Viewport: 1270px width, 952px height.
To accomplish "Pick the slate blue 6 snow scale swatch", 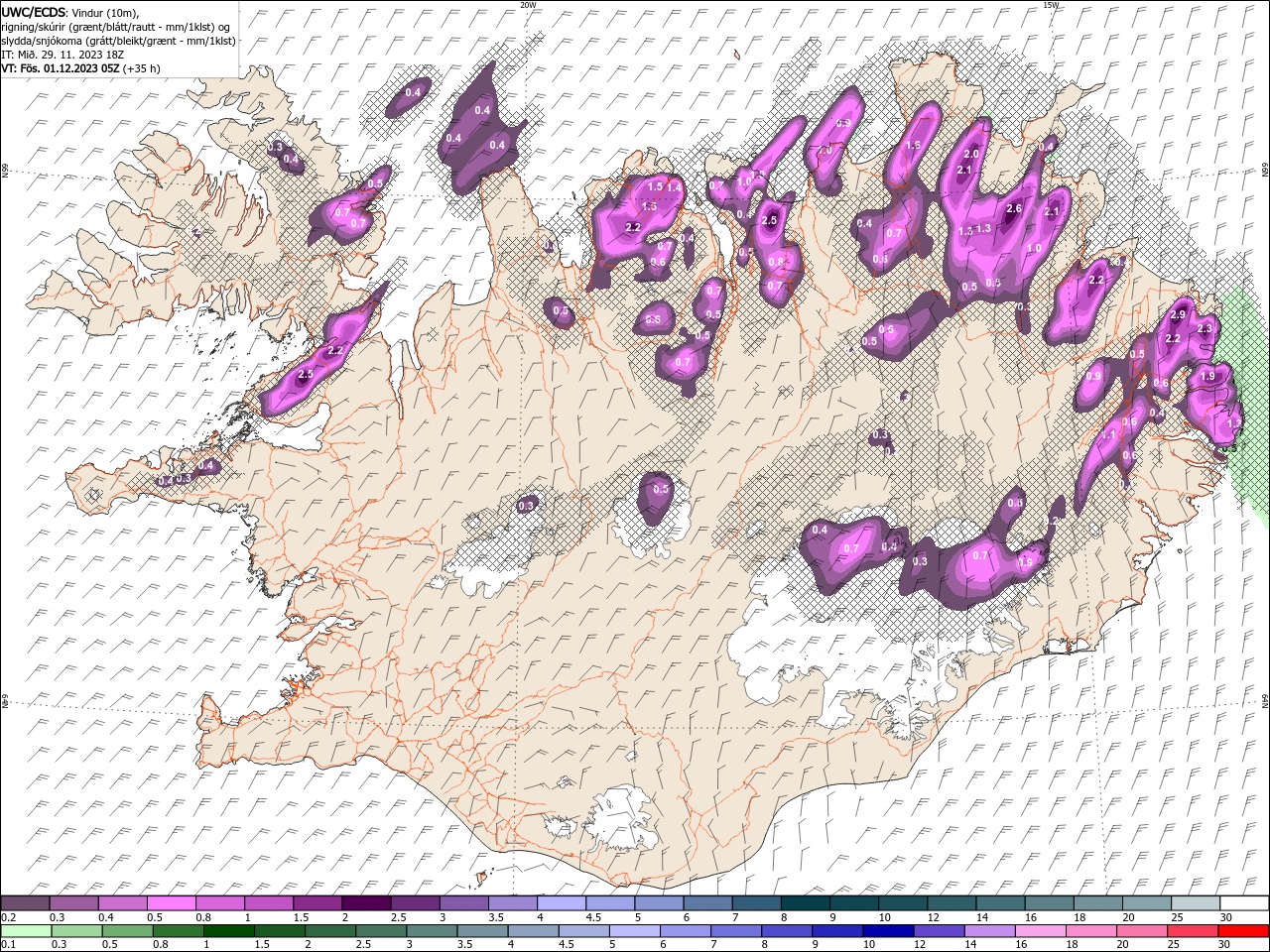I will point(707,903).
